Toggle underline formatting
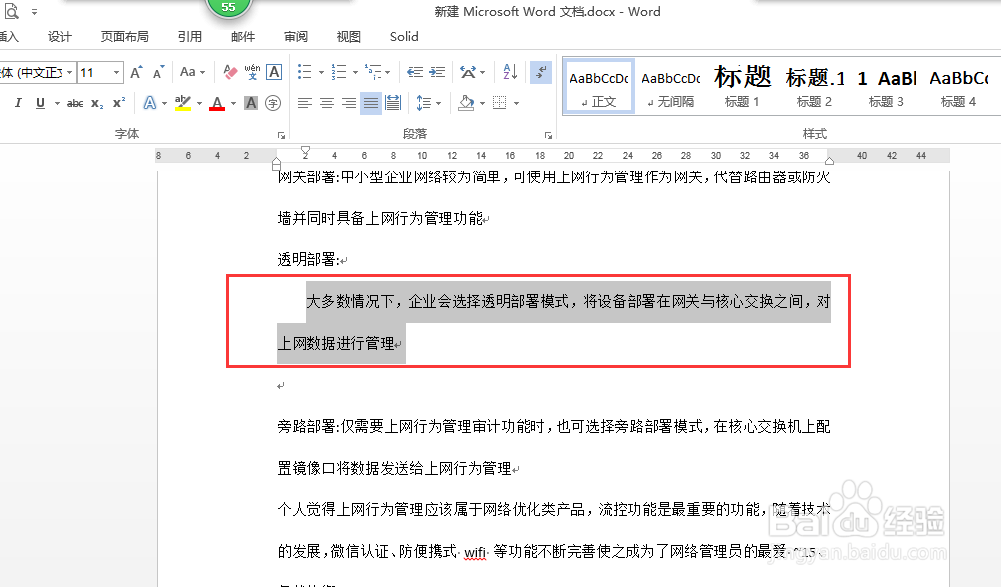 pos(40,103)
